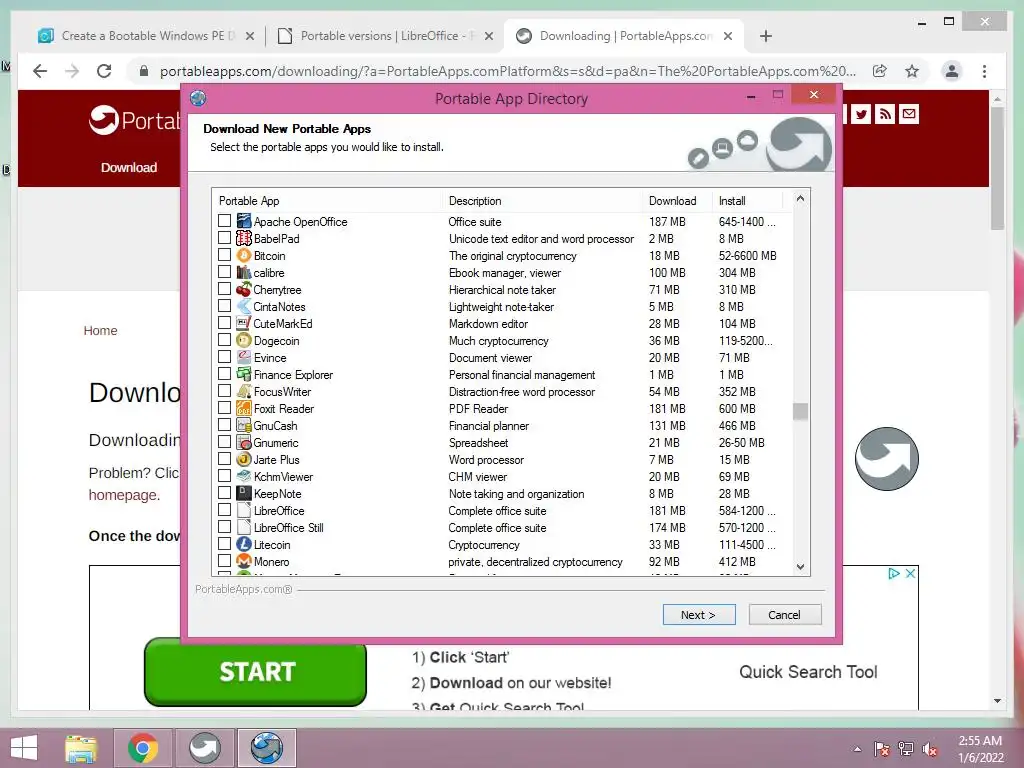Click the Next > button
The image size is (1024, 768).
tap(699, 615)
